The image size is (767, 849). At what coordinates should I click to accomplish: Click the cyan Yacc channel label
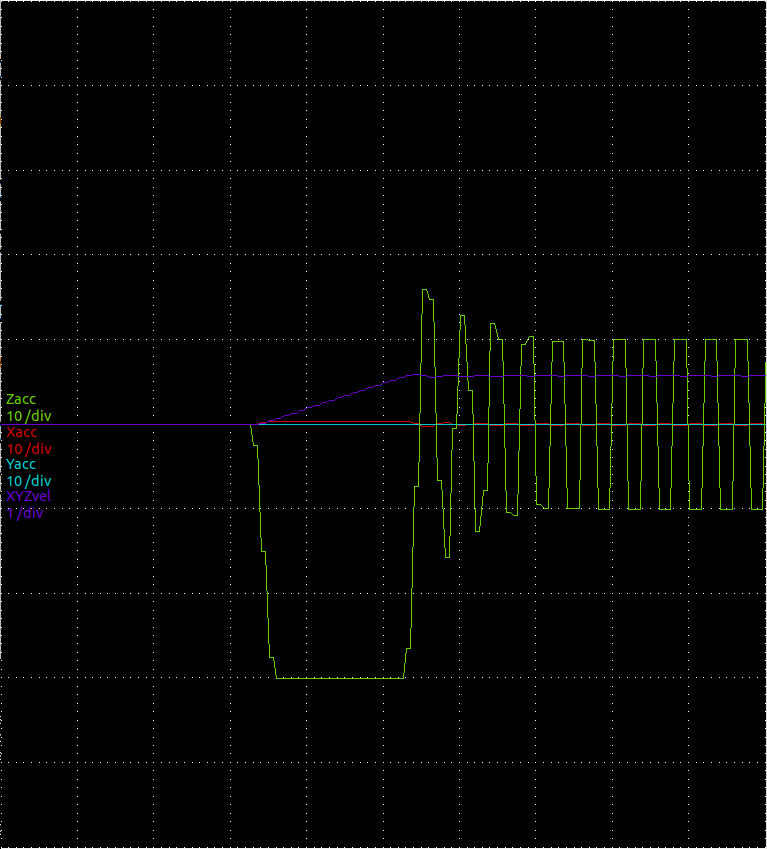click(x=21, y=464)
